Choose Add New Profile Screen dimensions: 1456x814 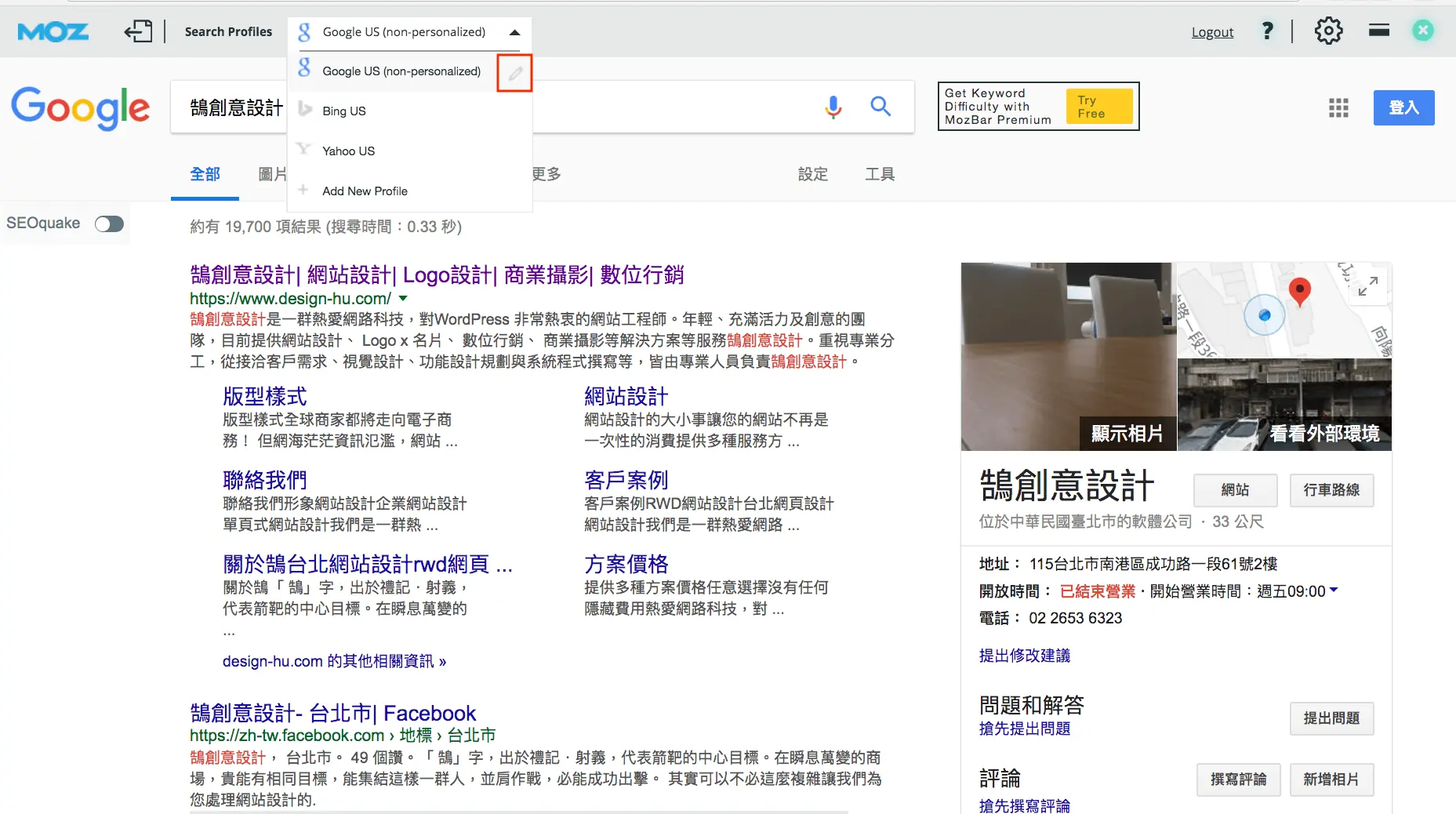[x=410, y=191]
